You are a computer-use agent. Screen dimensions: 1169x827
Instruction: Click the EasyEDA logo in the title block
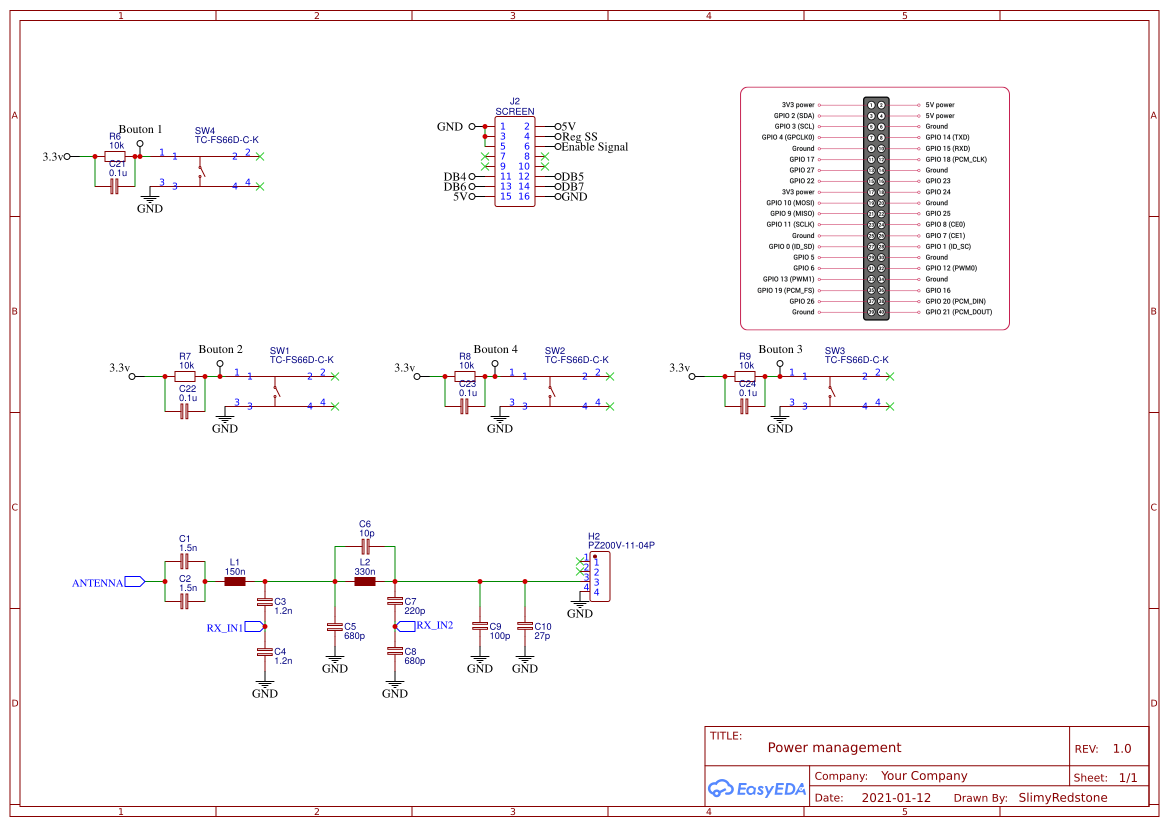click(x=757, y=789)
